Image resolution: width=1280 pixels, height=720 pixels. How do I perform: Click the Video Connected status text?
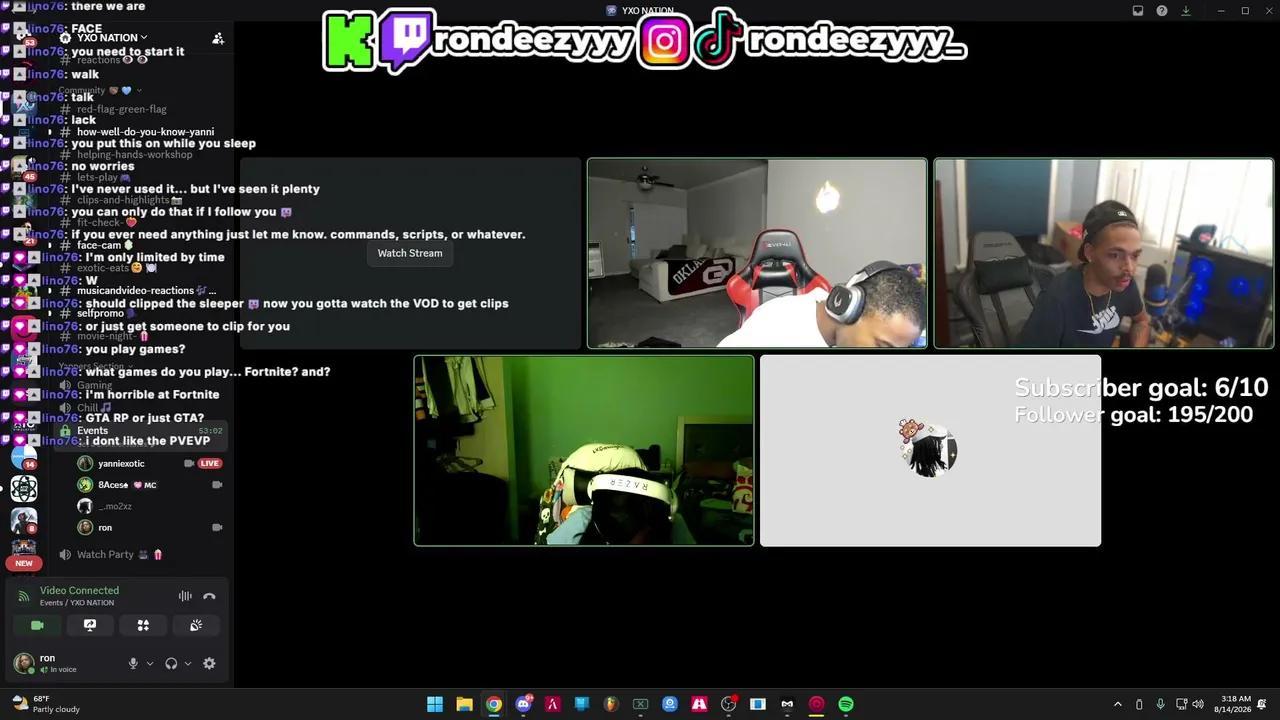click(x=79, y=590)
